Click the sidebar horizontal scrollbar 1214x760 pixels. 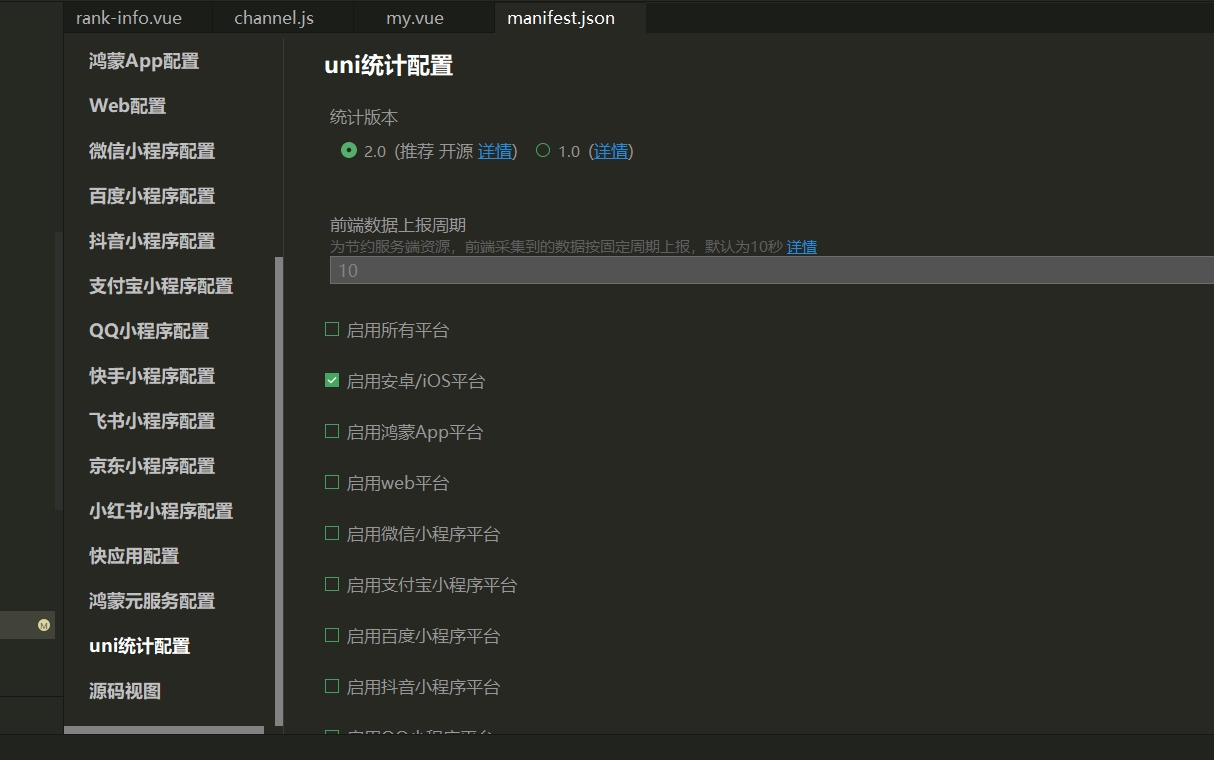point(164,730)
